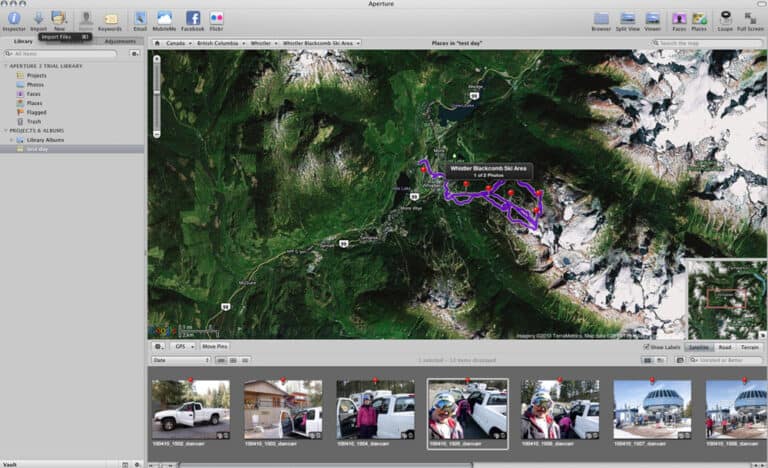Screen dimensions: 768x468
Task: Click the Move Pins button
Action: click(215, 346)
